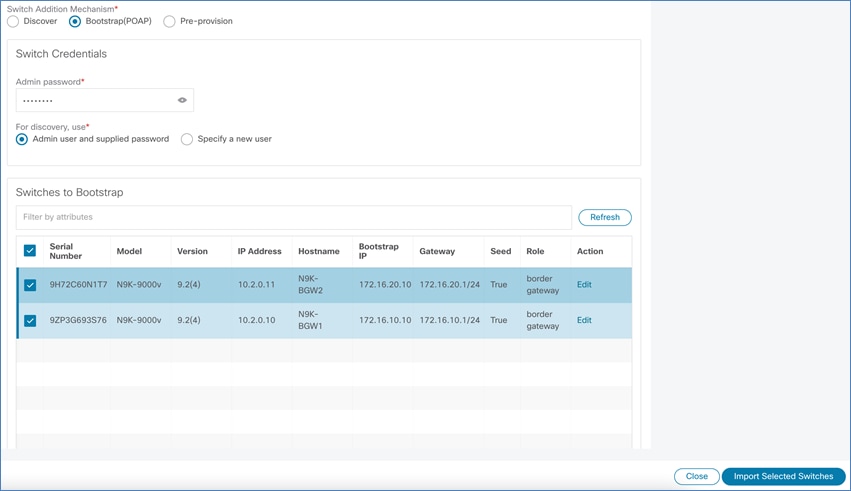Sort by the Bootstrap IP column header
This screenshot has width=851, height=491.
point(378,251)
